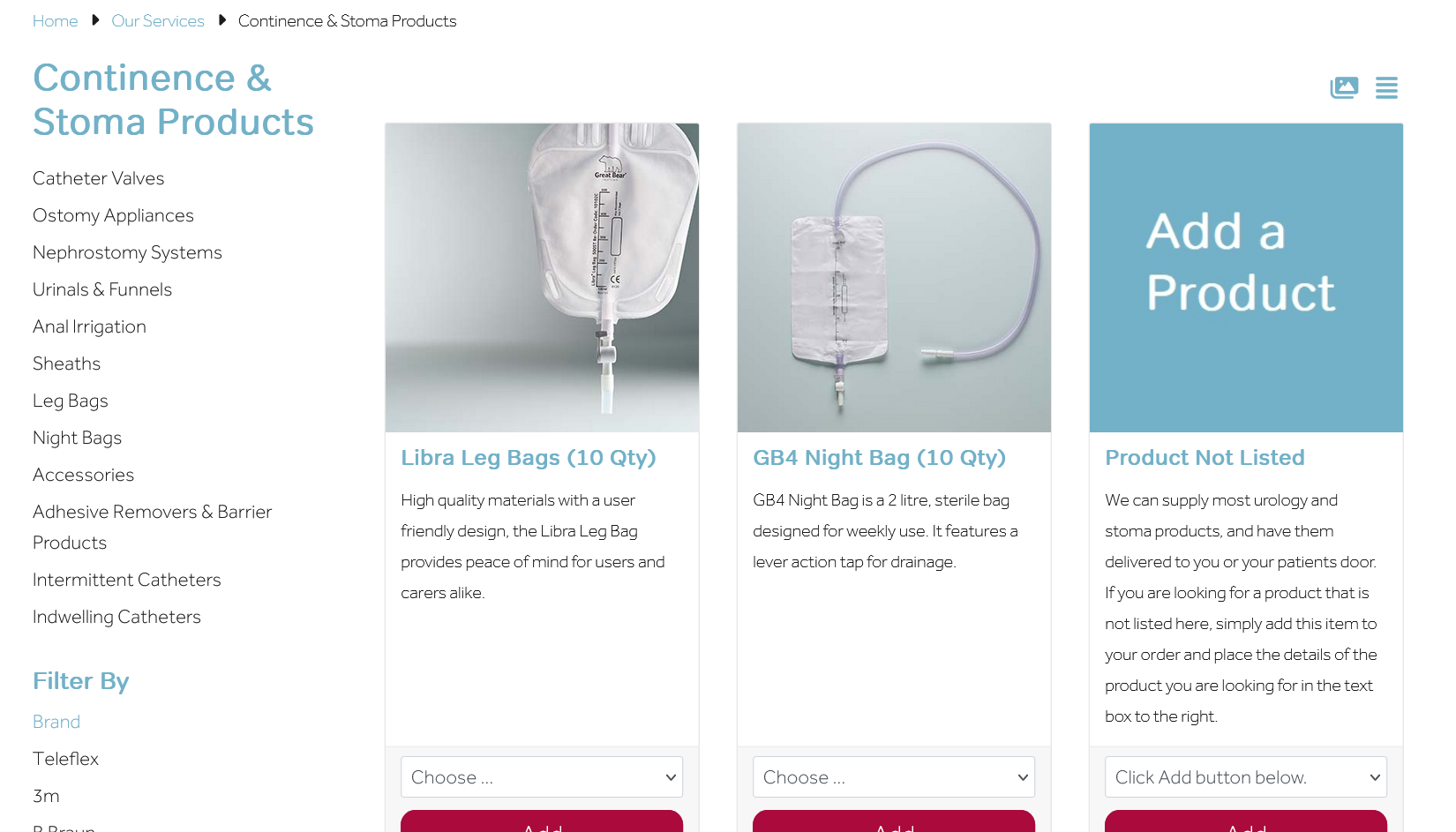The width and height of the screenshot is (1456, 832).
Task: Open the Product Not Listed dropdown
Action: tap(1246, 777)
